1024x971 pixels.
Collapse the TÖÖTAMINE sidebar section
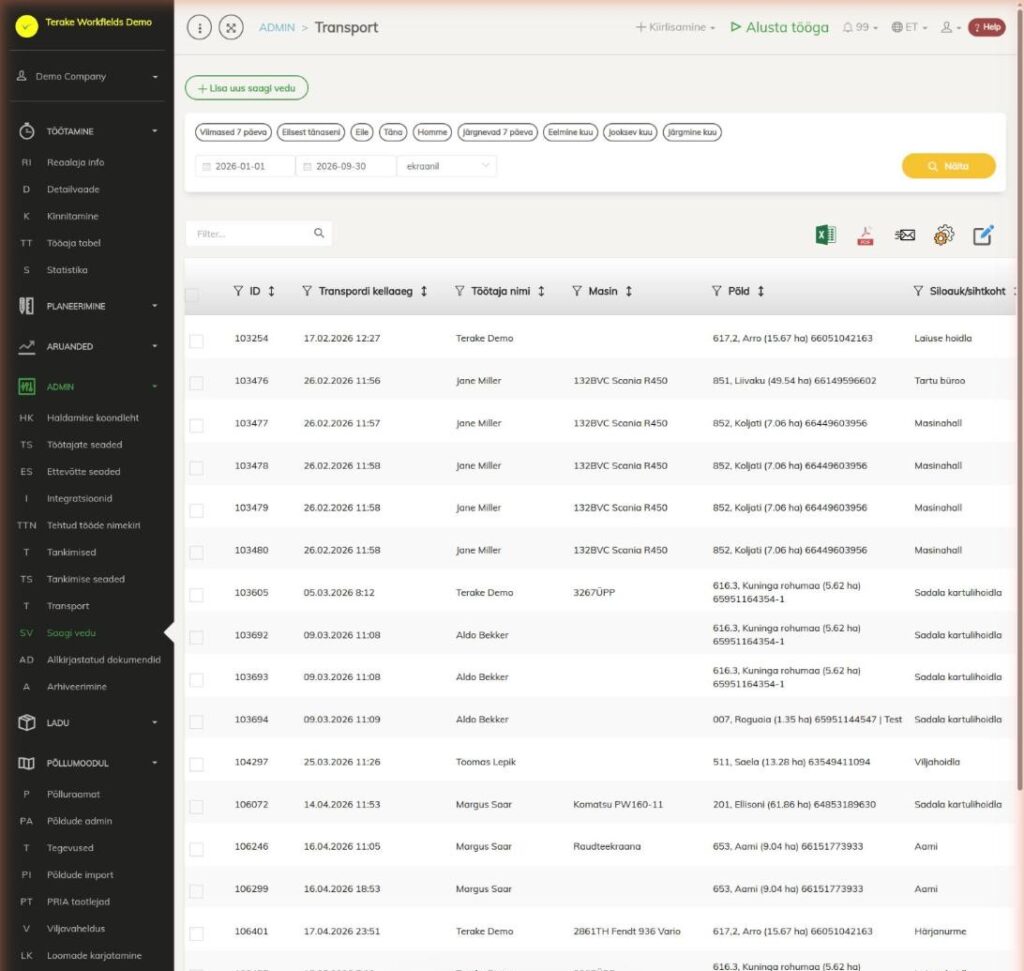click(x=88, y=131)
